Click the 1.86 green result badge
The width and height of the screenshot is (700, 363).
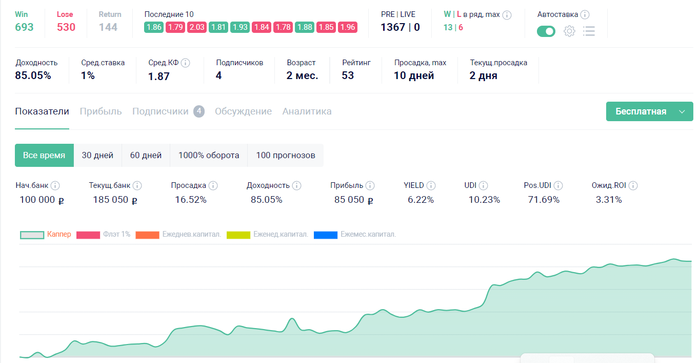pos(154,27)
